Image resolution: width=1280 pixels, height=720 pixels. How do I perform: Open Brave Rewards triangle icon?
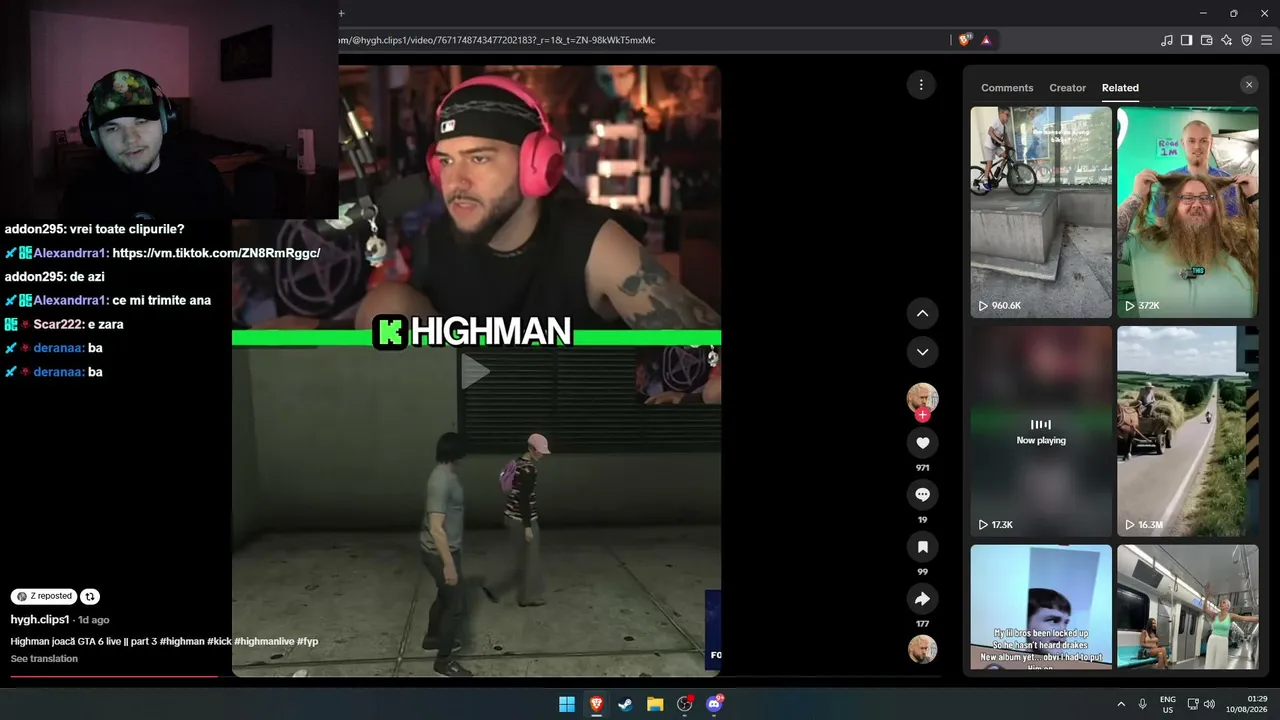pos(986,40)
